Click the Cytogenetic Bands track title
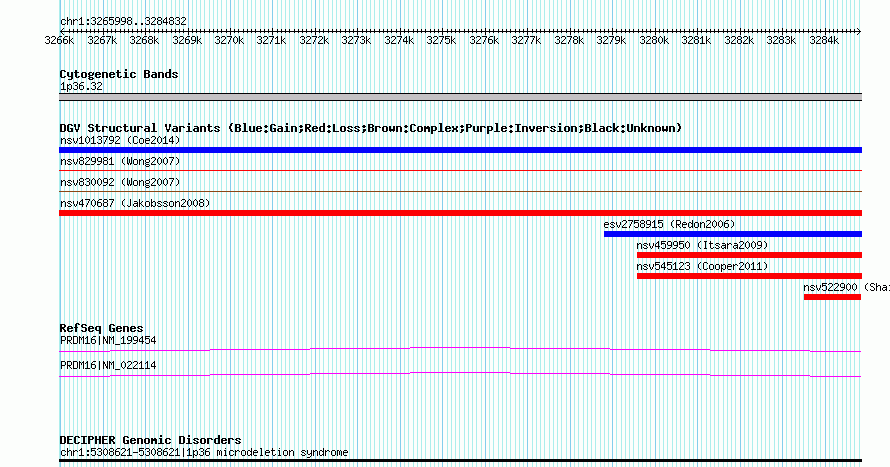890x467 pixels. click(x=119, y=74)
